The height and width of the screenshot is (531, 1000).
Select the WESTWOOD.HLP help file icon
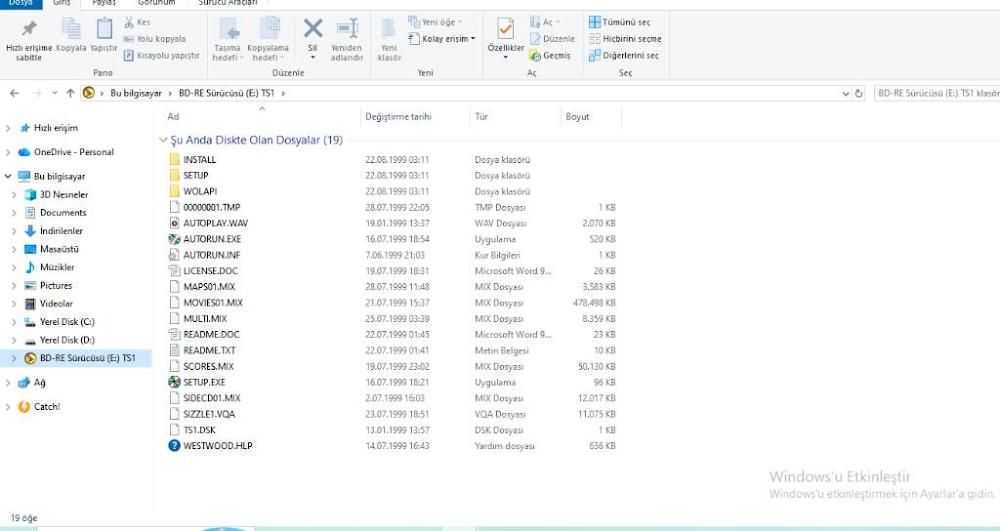point(174,446)
